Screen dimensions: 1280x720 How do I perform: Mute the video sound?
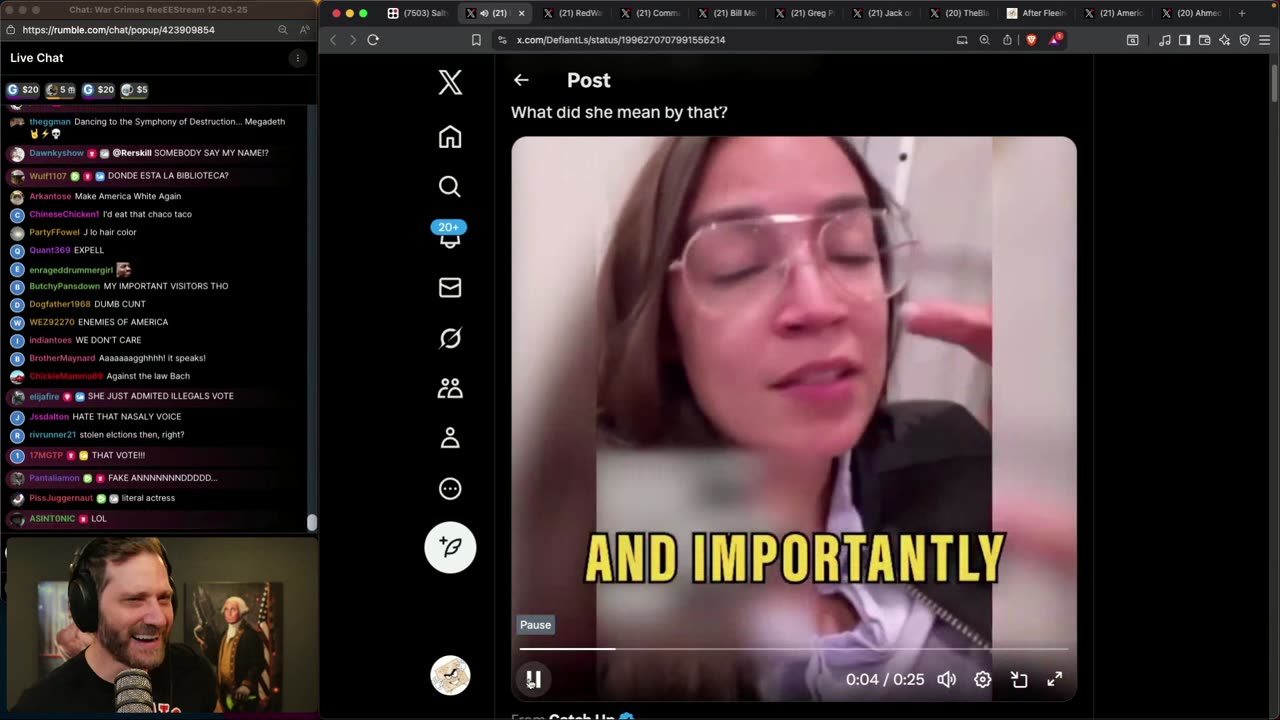946,679
